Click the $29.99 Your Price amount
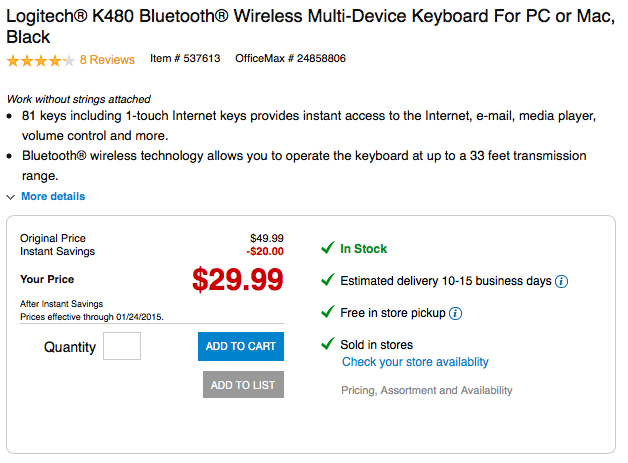The height and width of the screenshot is (463, 628). tap(238, 279)
